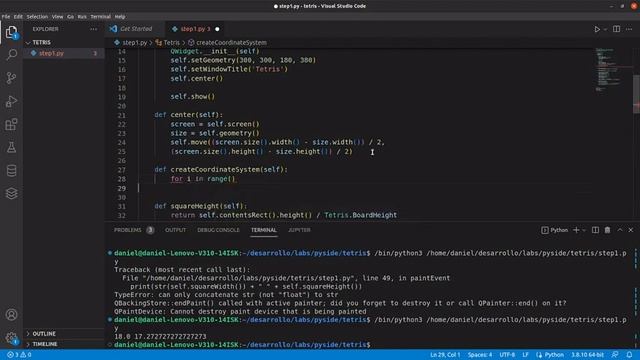Show the Jupyter panel tab
The width and height of the screenshot is (640, 360).
[299, 230]
